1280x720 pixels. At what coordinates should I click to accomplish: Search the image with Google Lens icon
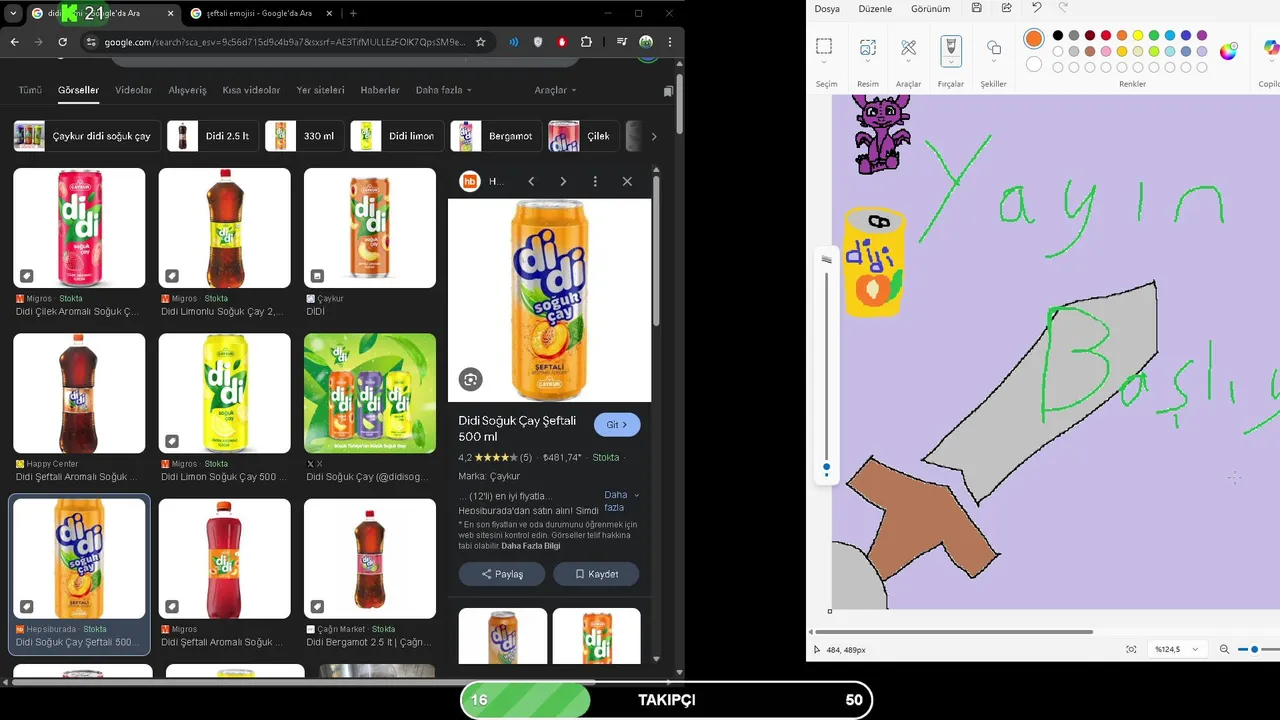471,379
